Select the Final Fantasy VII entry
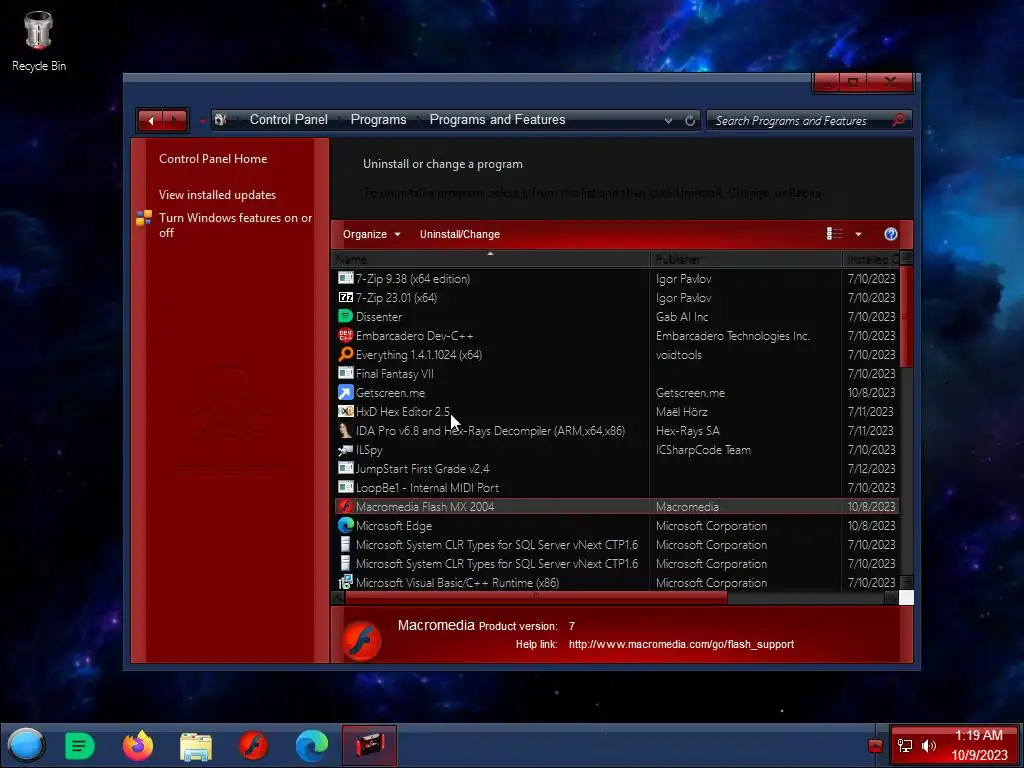 coord(616,374)
